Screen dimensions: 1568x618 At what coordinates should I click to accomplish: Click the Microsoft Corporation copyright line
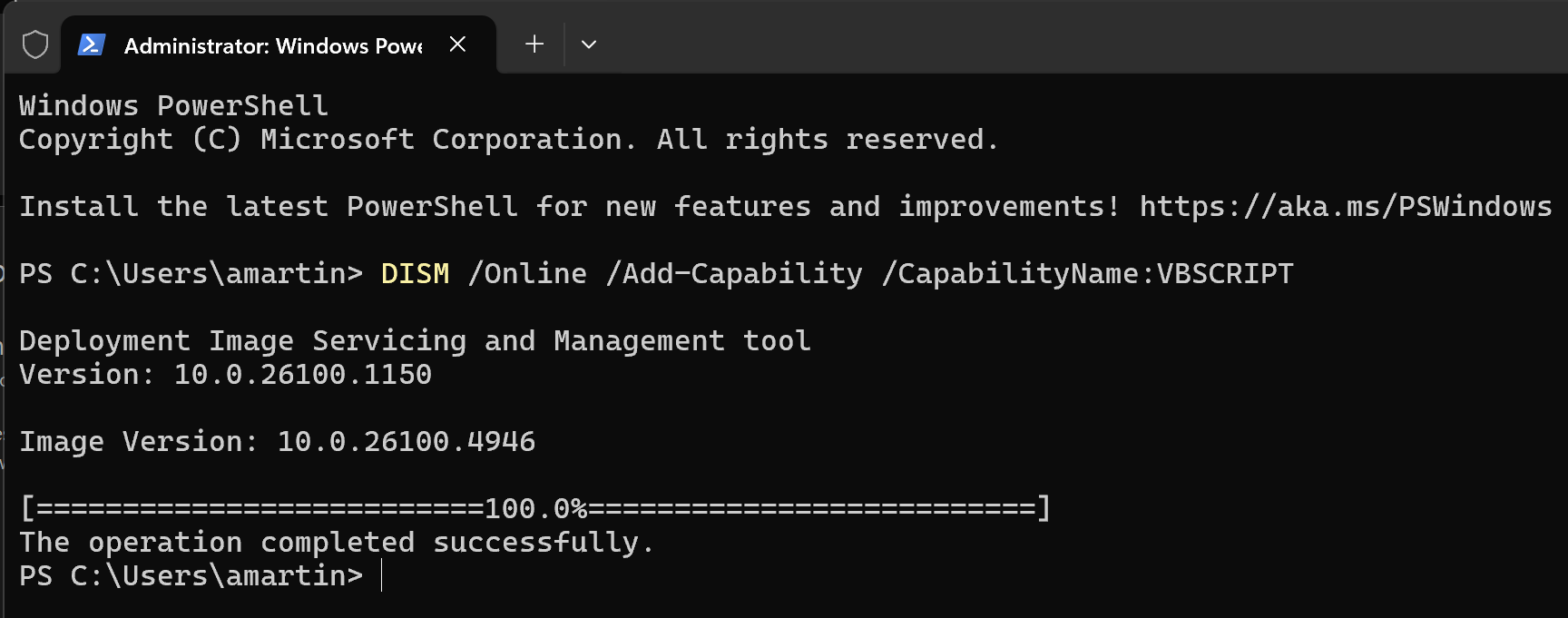click(x=508, y=140)
